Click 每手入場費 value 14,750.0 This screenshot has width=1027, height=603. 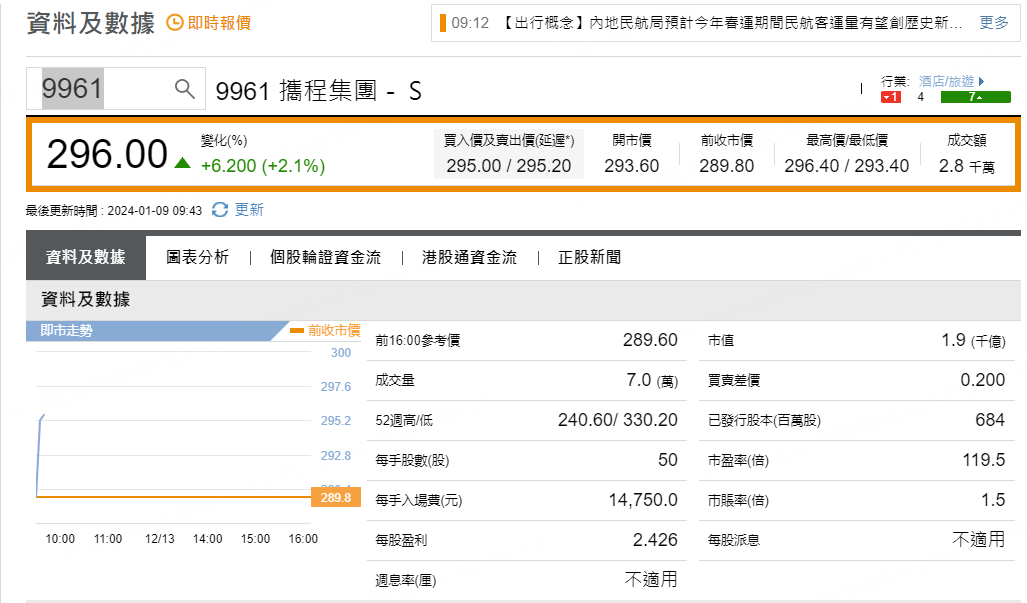pyautogui.click(x=643, y=500)
